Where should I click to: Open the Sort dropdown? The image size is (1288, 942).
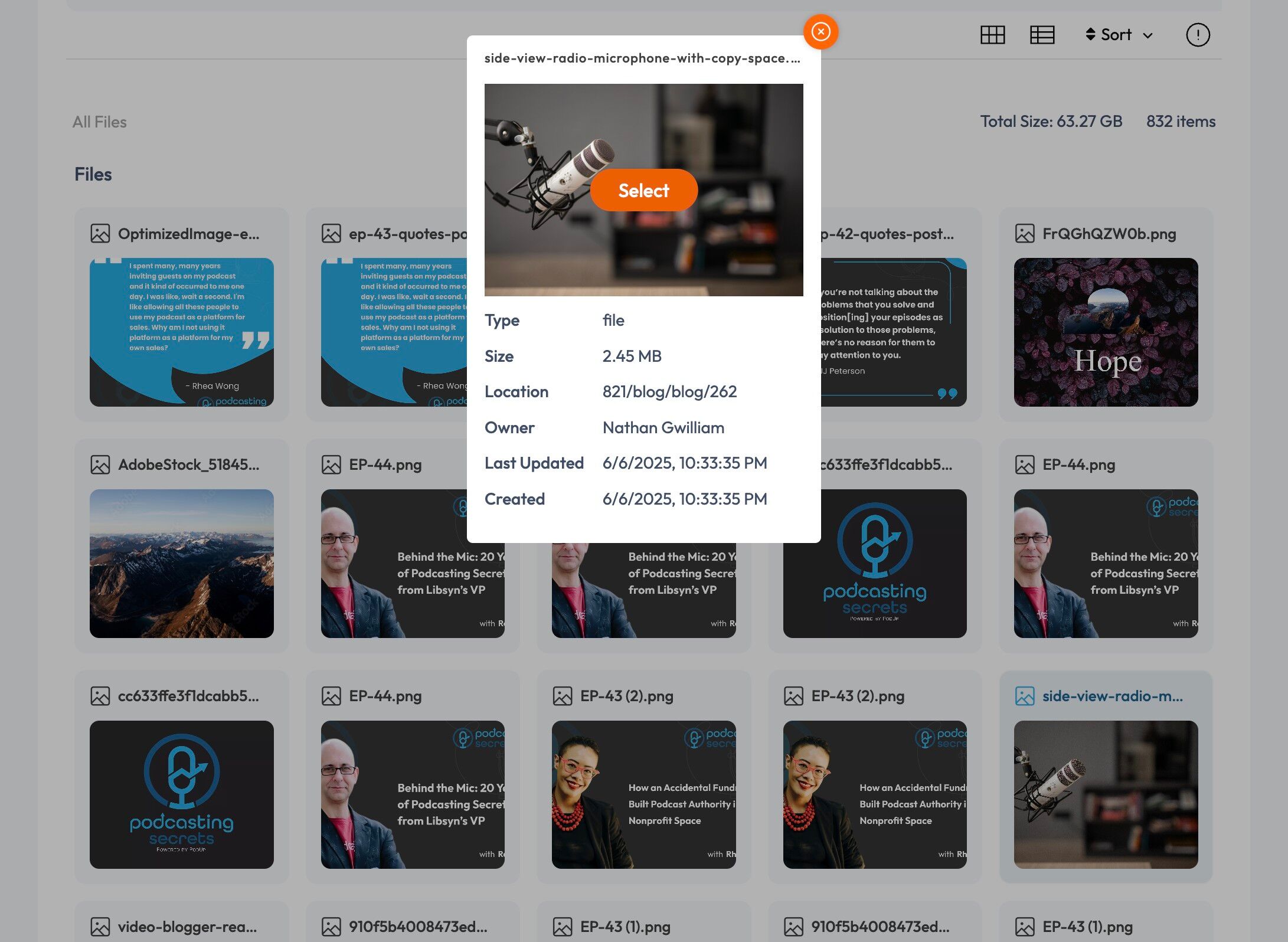[x=1117, y=35]
